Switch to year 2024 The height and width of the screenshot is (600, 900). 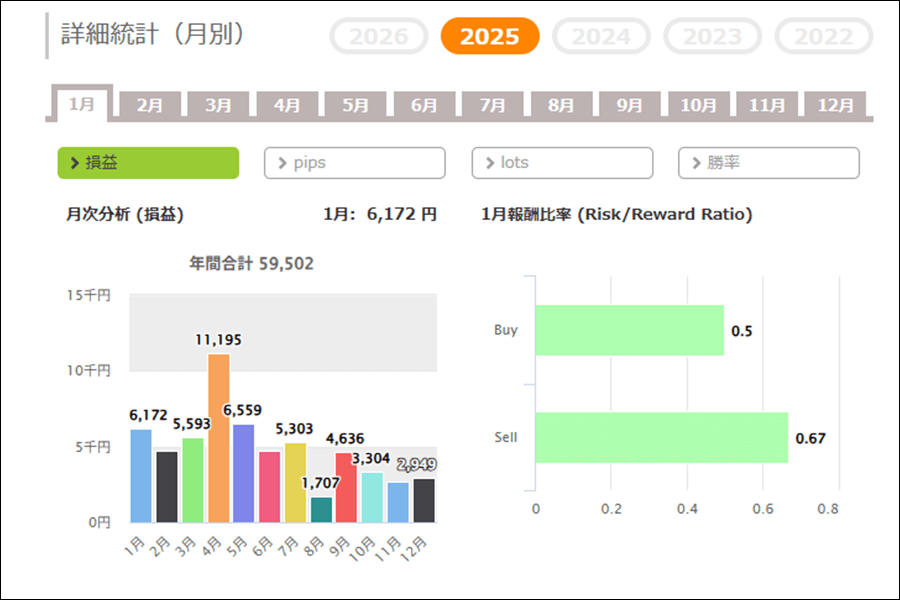[601, 37]
